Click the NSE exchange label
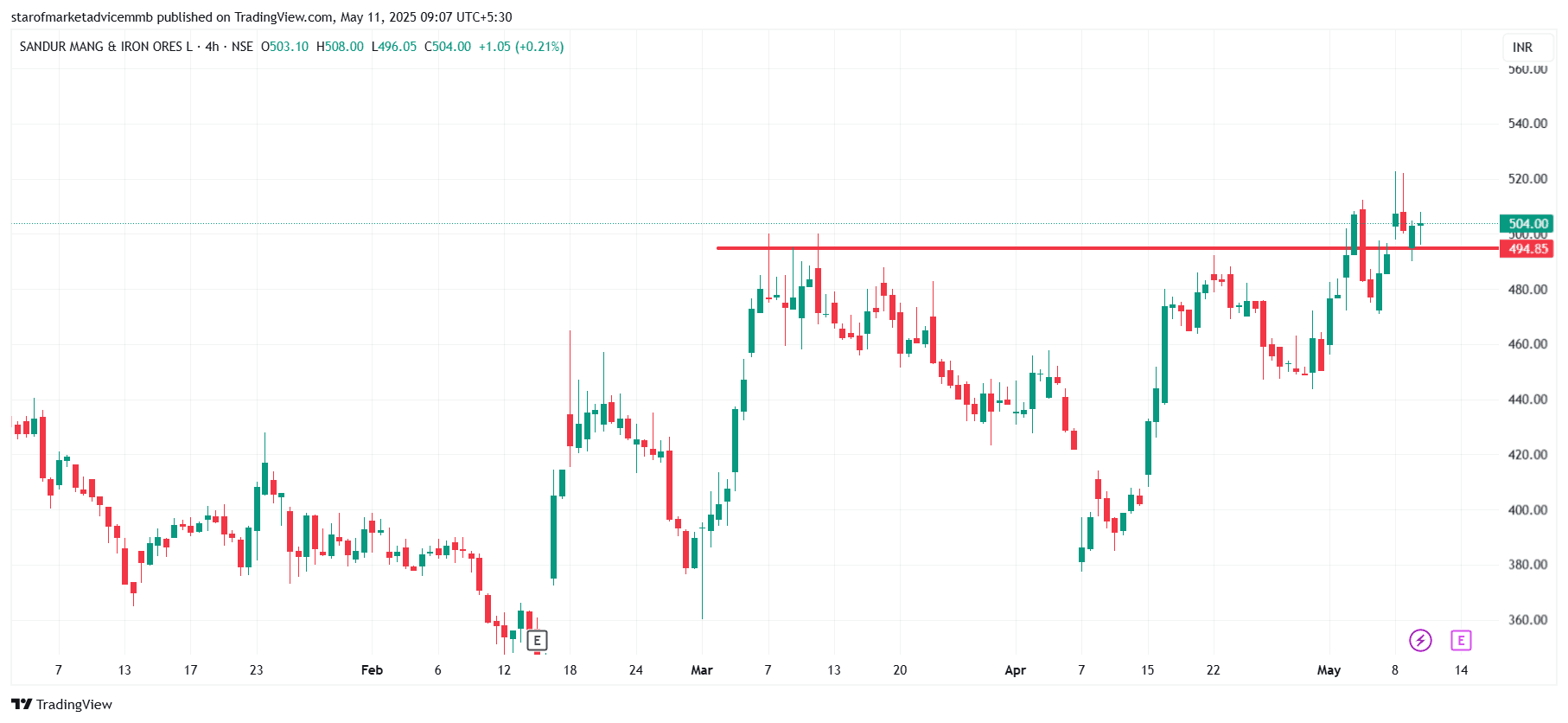 242,47
